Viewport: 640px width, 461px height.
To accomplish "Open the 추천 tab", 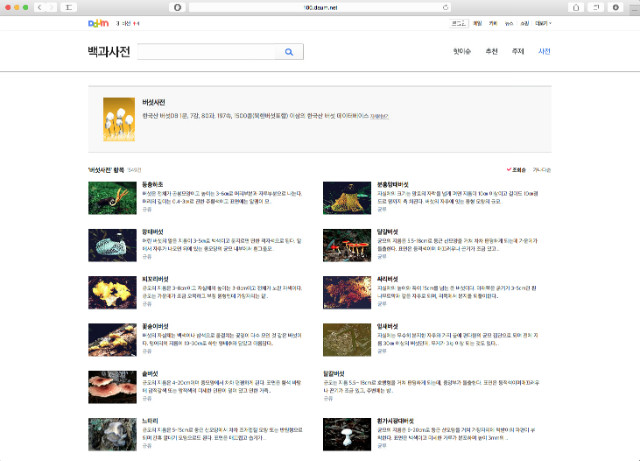I will pyautogui.click(x=491, y=52).
